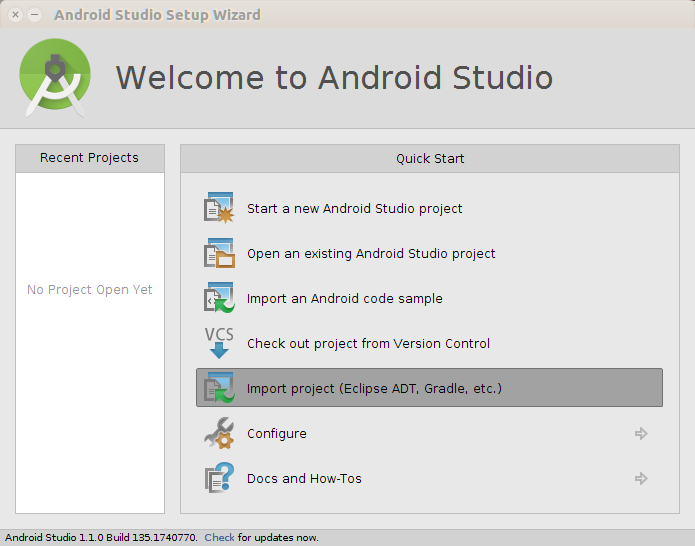
Task: Click the Configure wrench and gear icon
Action: pos(219,433)
